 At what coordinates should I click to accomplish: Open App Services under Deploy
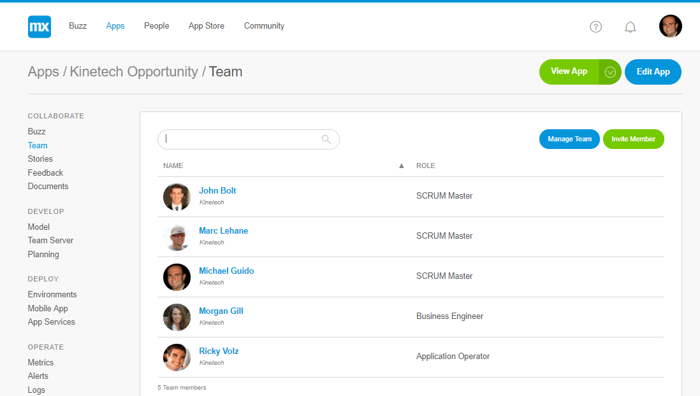click(x=51, y=322)
